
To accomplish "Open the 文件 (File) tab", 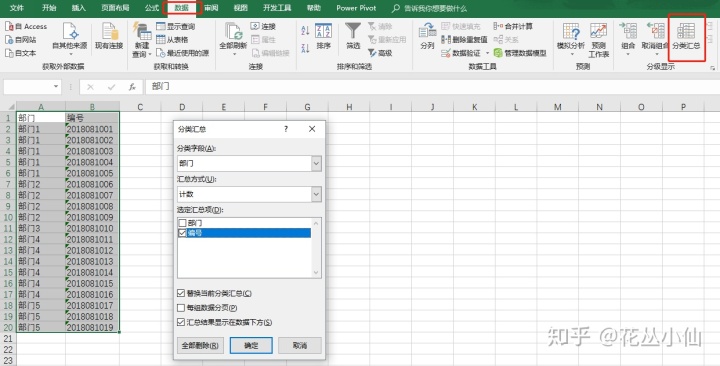I will tap(17, 8).
